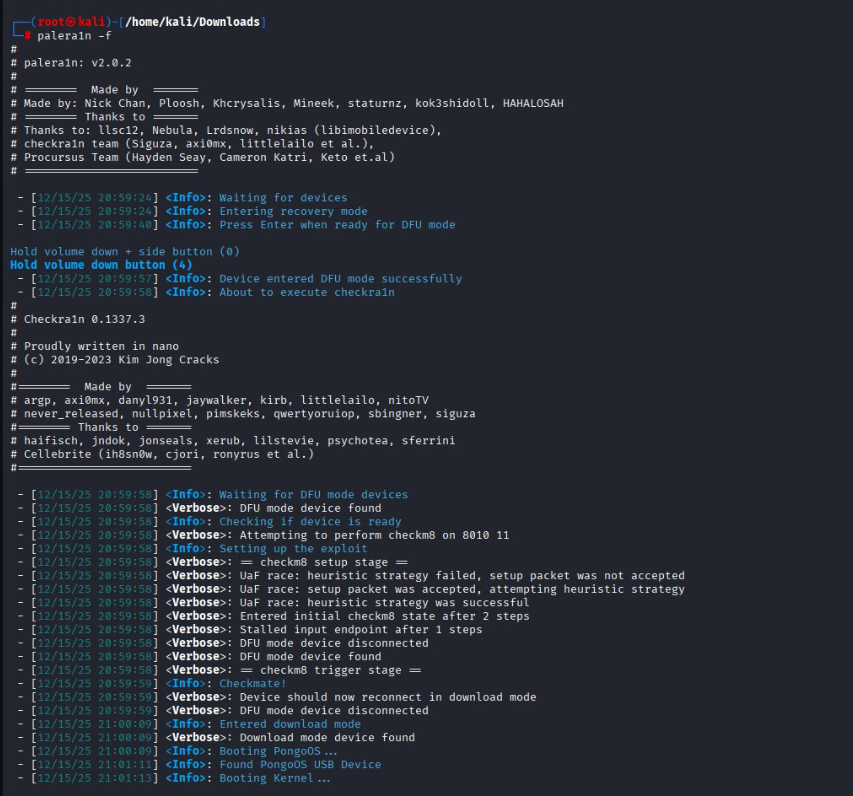
Task: Click "Checking if device is ready" message
Action: point(310,521)
